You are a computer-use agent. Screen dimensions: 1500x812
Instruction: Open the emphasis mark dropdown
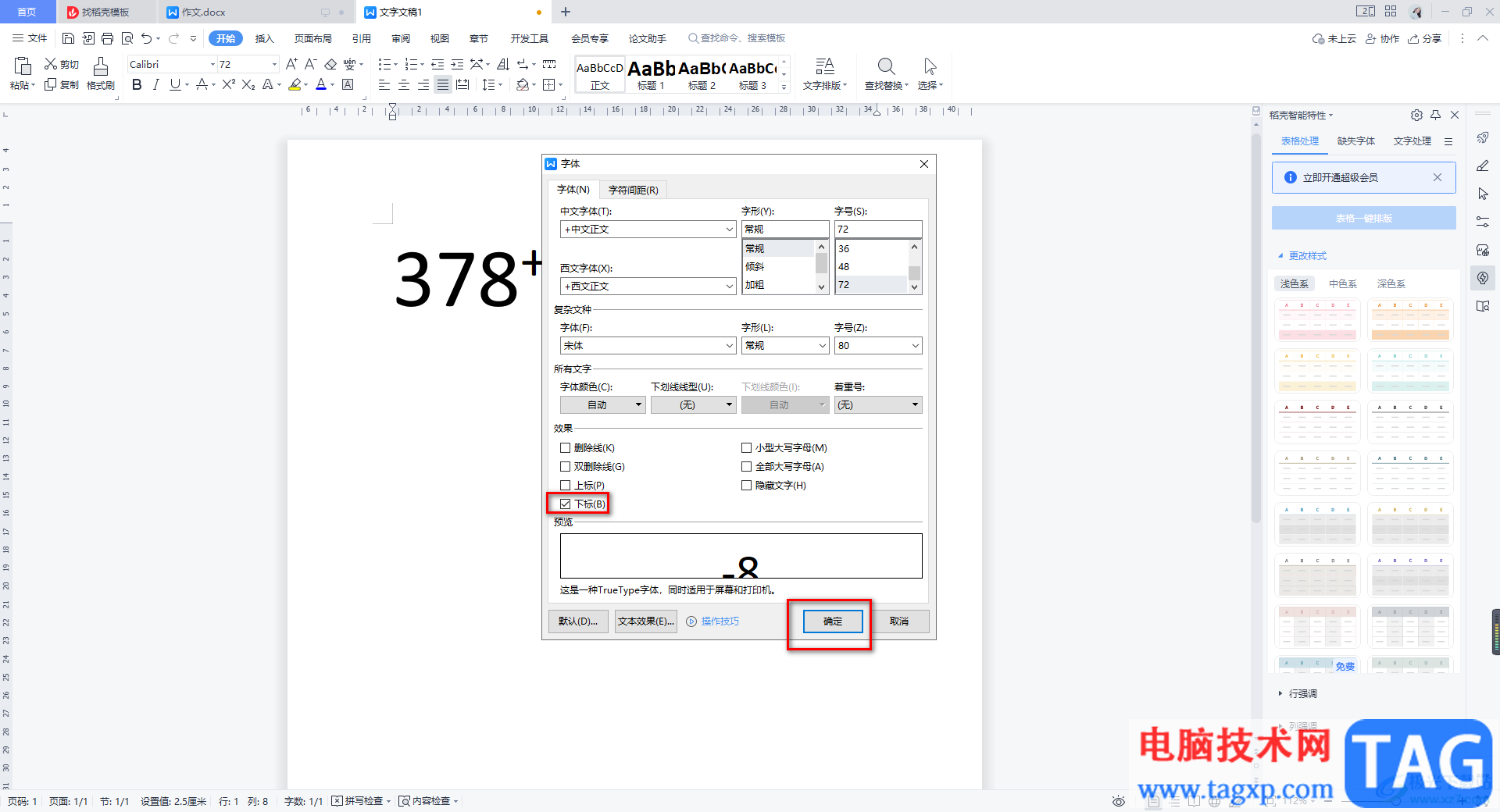pyautogui.click(x=878, y=405)
